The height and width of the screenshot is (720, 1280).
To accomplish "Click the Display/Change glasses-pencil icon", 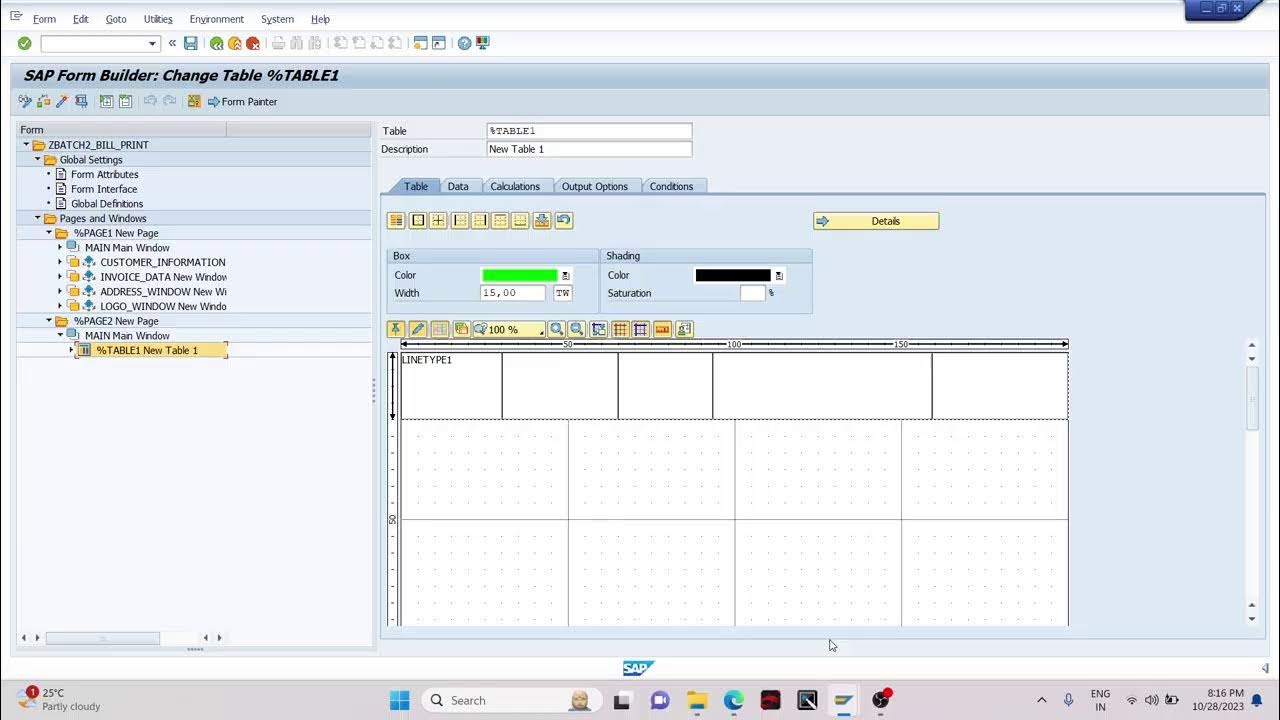I will 25,101.
